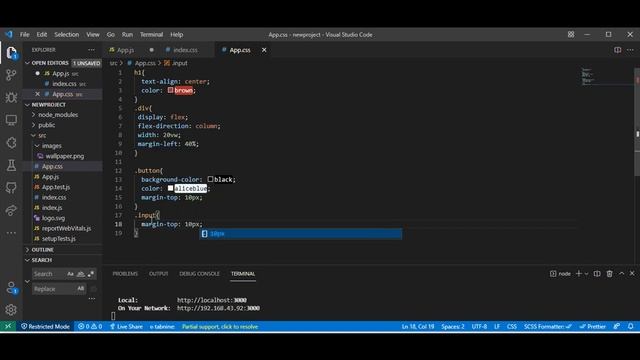Split the editor to the right
The height and width of the screenshot is (360, 640).
(618, 50)
